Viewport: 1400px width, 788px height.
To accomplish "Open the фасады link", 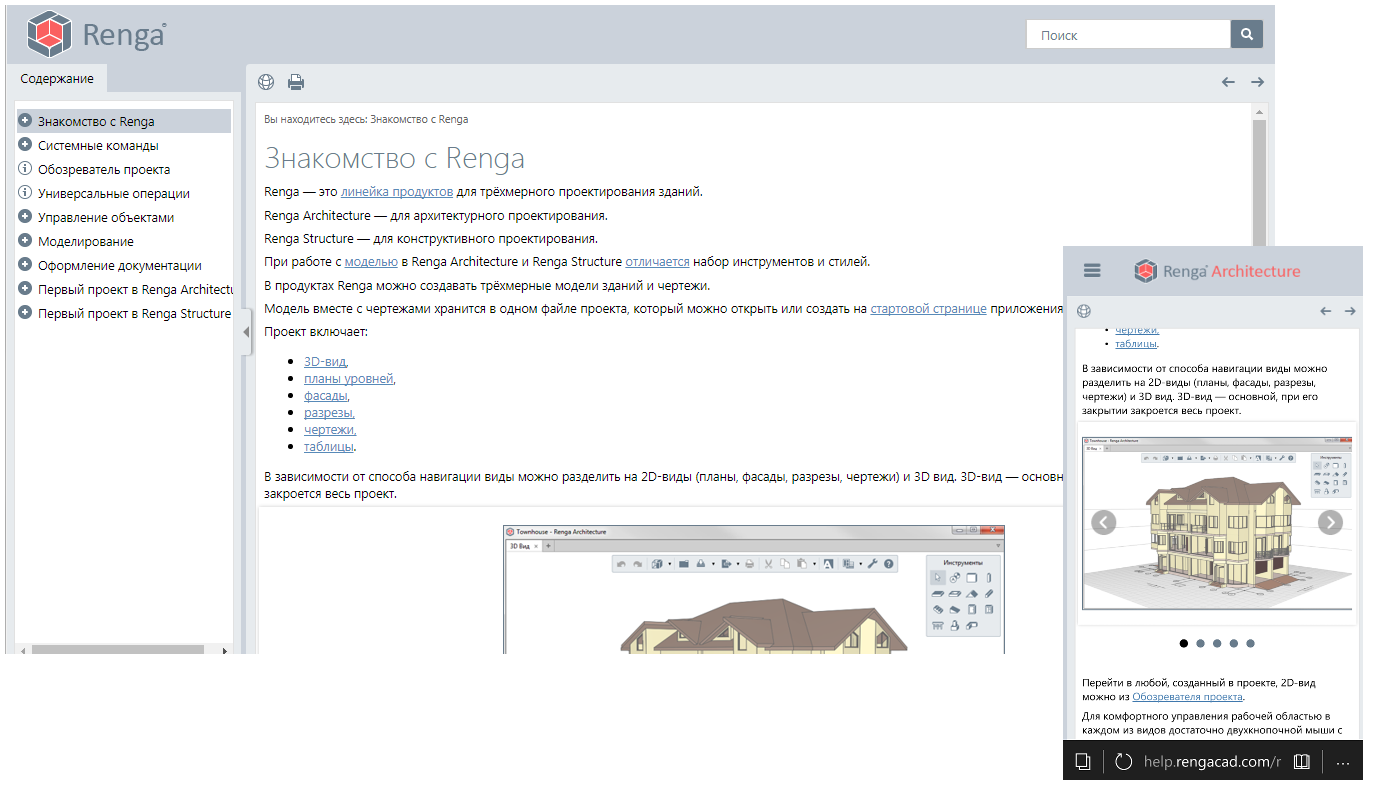I will pyautogui.click(x=327, y=395).
